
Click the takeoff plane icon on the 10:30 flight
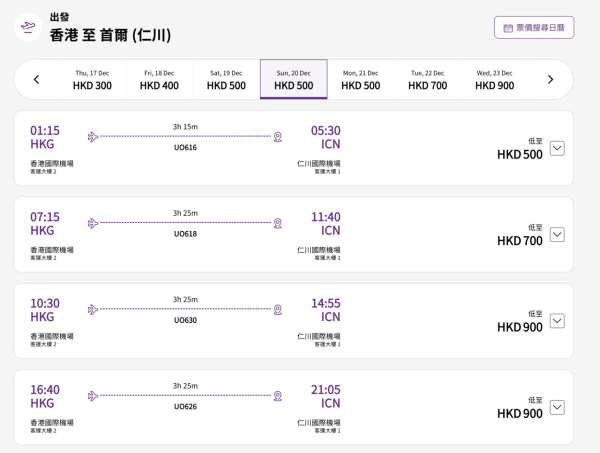click(x=93, y=309)
